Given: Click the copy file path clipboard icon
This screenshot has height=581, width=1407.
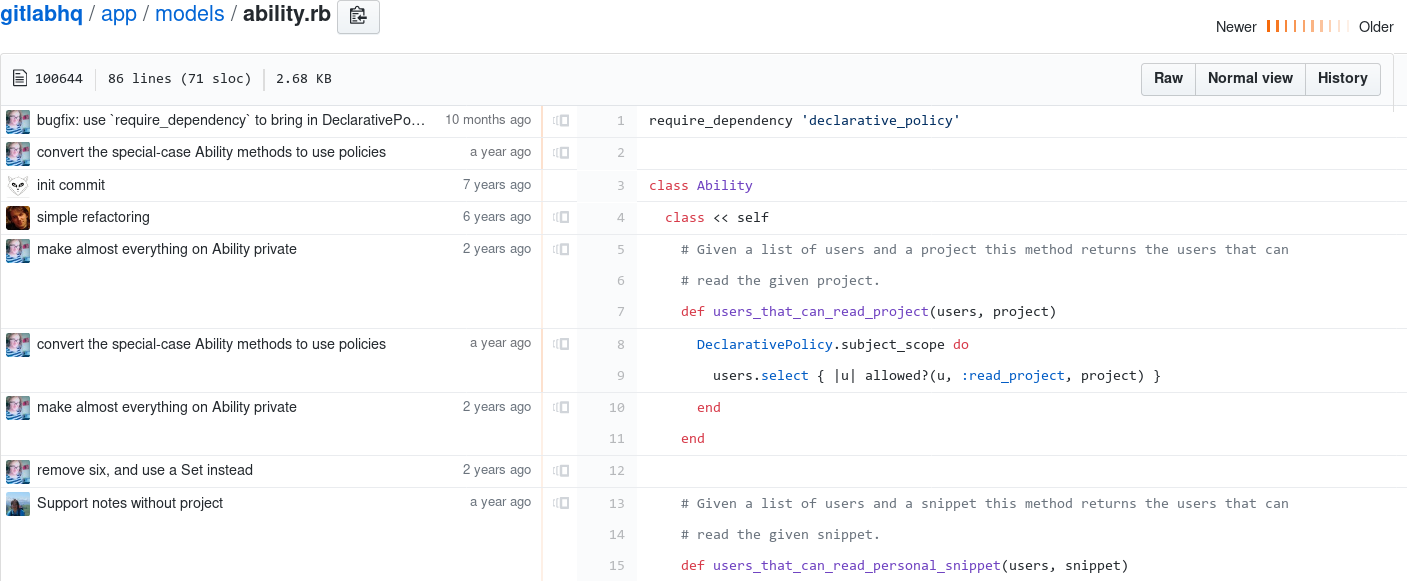Looking at the screenshot, I should point(358,17).
